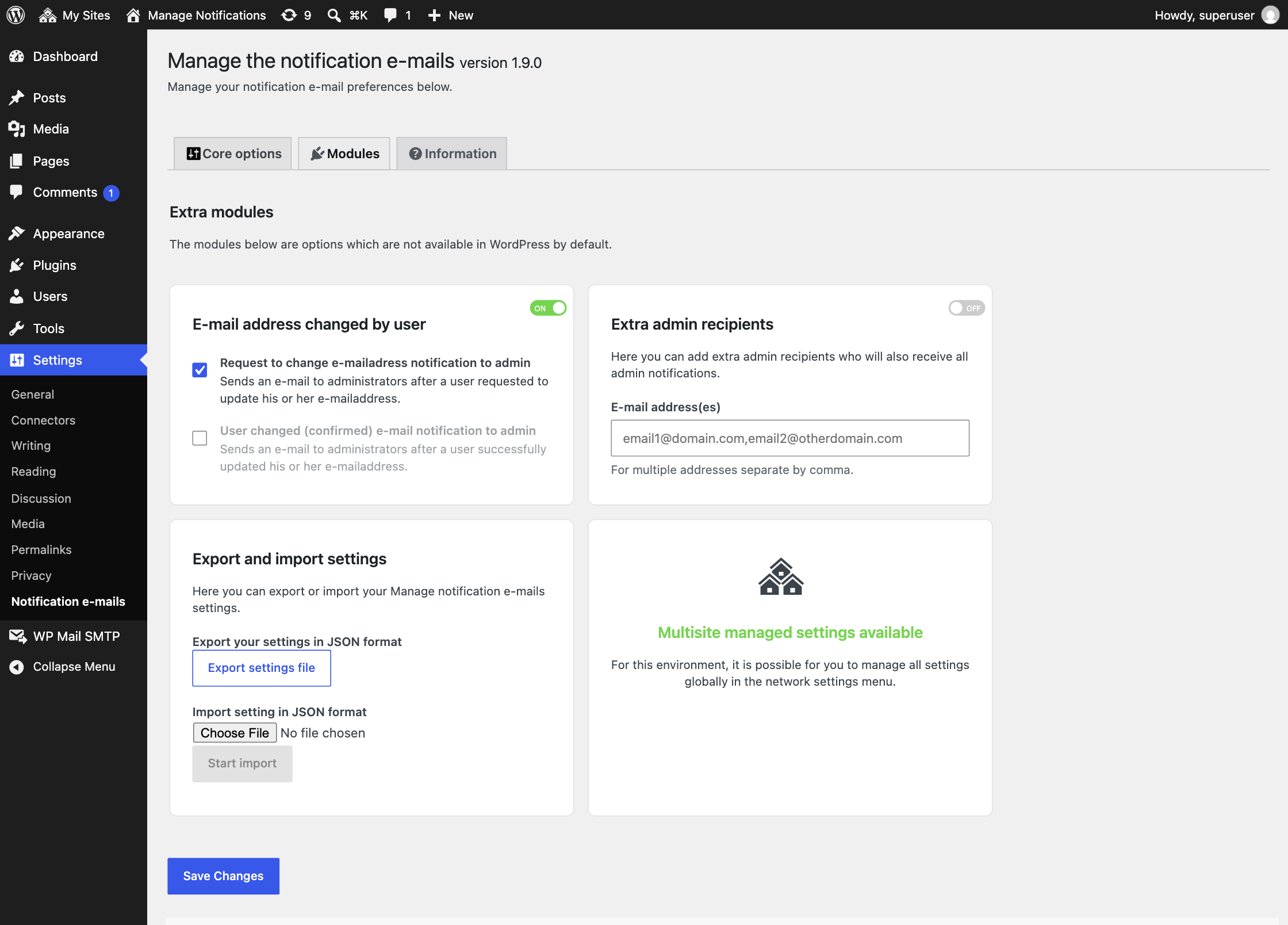Image resolution: width=1288 pixels, height=925 pixels.
Task: Click the multisite houses icon
Action: click(781, 576)
